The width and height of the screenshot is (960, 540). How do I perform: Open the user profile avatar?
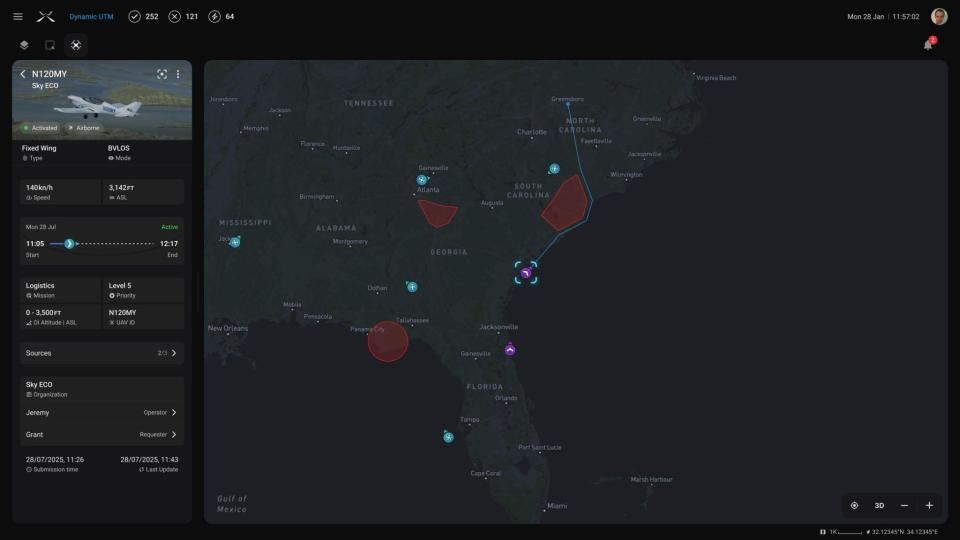pyautogui.click(x=938, y=17)
